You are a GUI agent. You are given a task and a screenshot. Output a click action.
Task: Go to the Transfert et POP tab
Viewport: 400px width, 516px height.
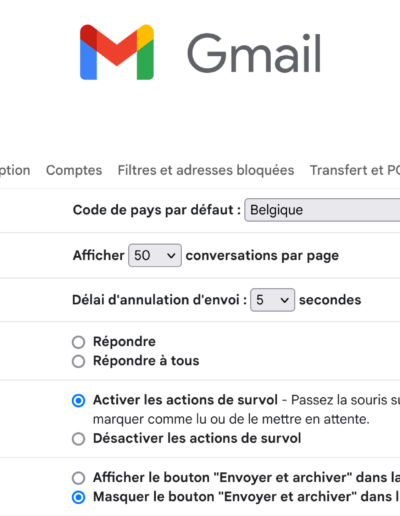355,170
